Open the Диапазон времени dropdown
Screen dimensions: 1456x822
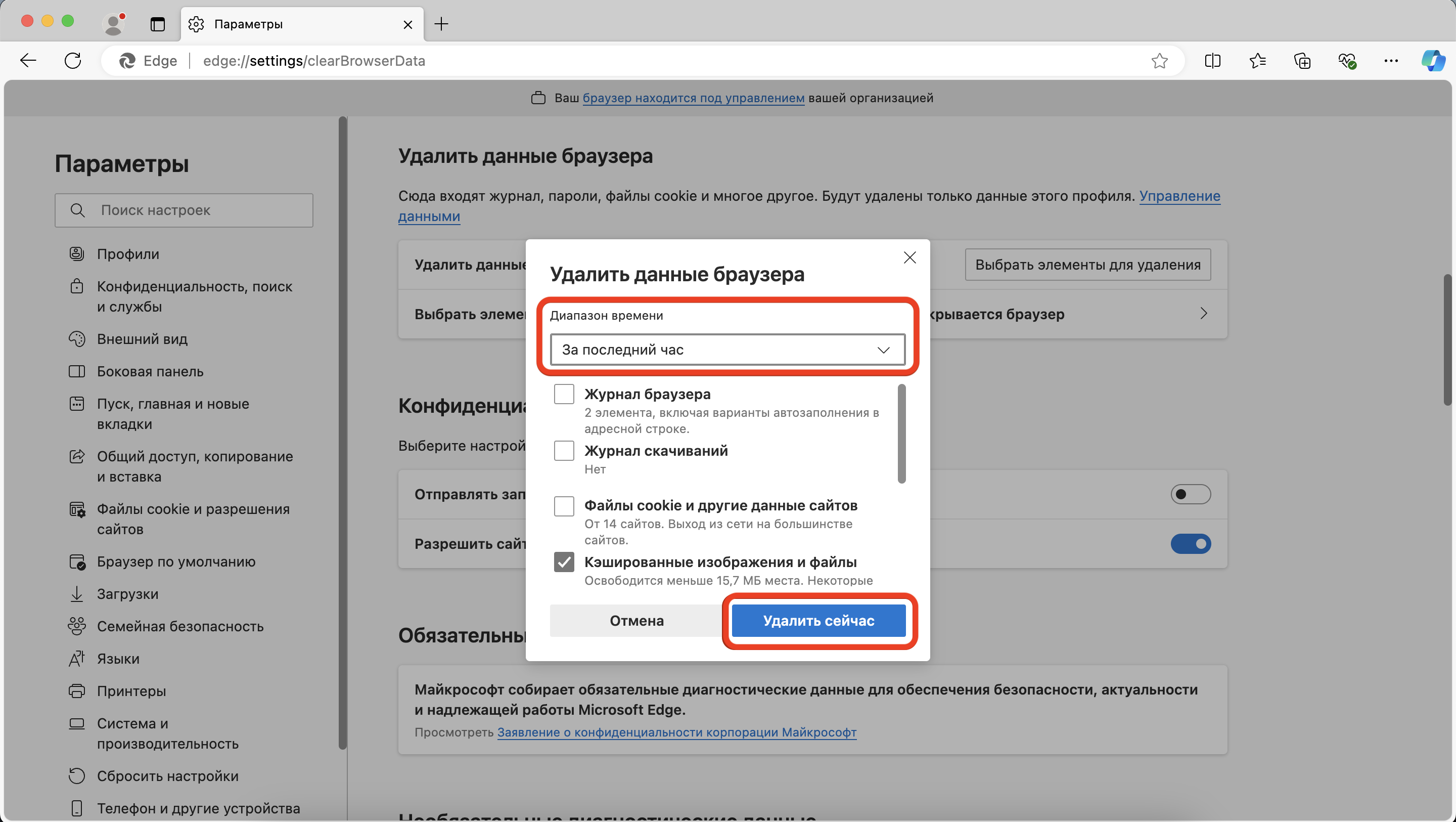(727, 350)
